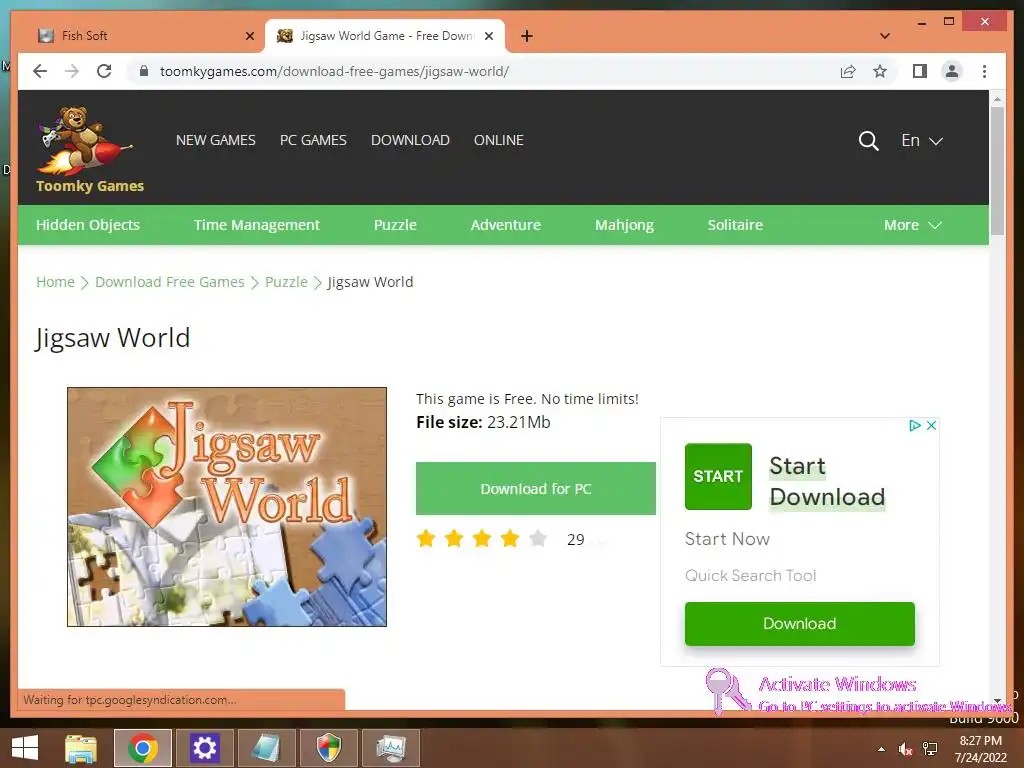Click the taskbar clock 8:27 PM
This screenshot has width=1024, height=768.
point(980,741)
